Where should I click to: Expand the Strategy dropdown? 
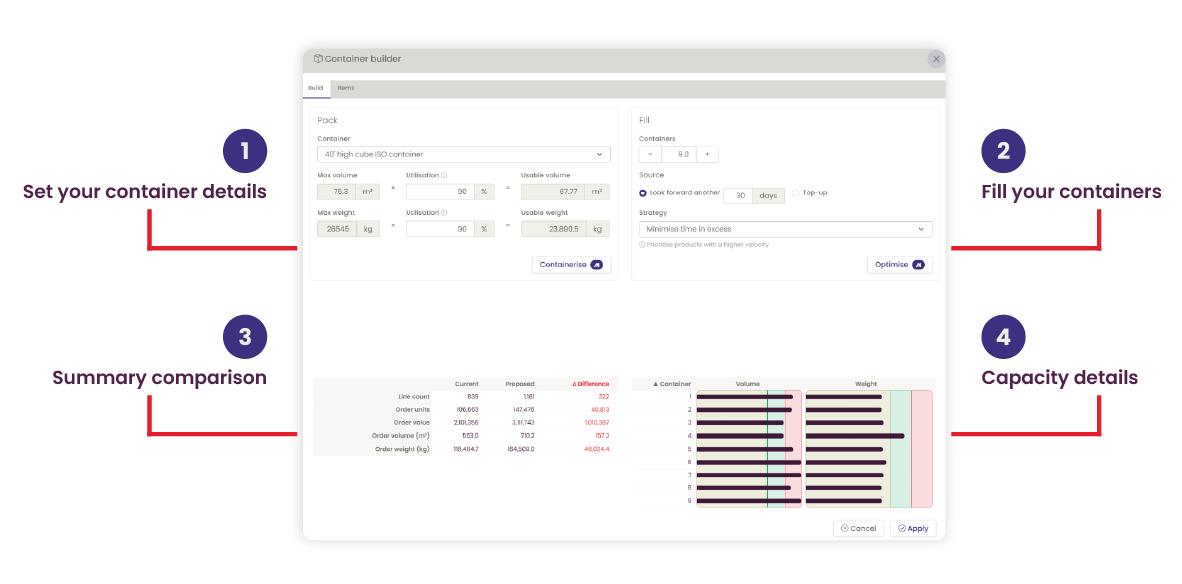785,229
